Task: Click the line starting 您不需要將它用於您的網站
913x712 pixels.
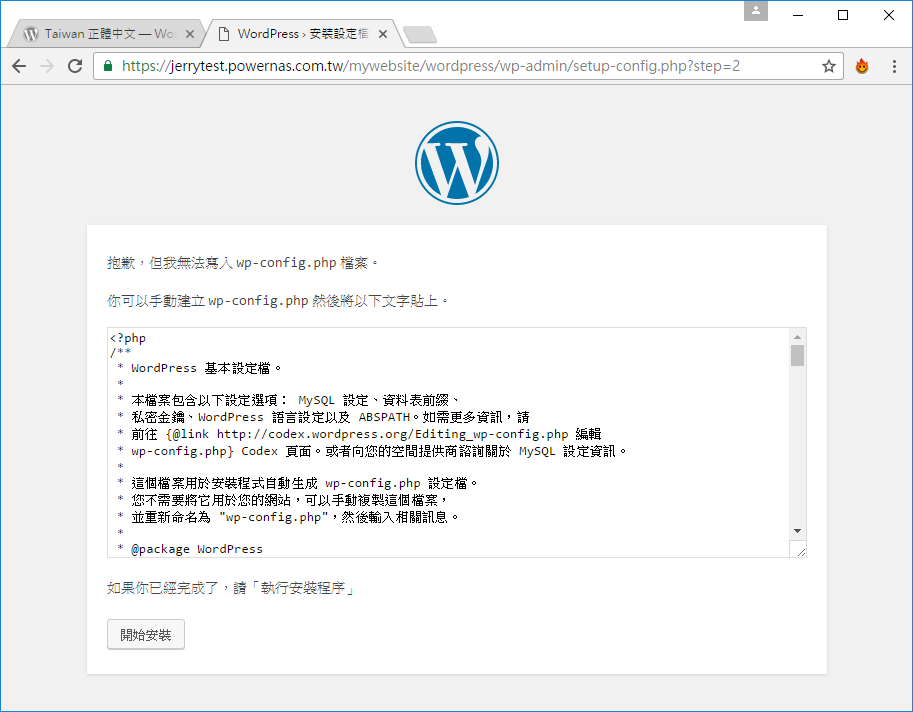Action: click(289, 500)
